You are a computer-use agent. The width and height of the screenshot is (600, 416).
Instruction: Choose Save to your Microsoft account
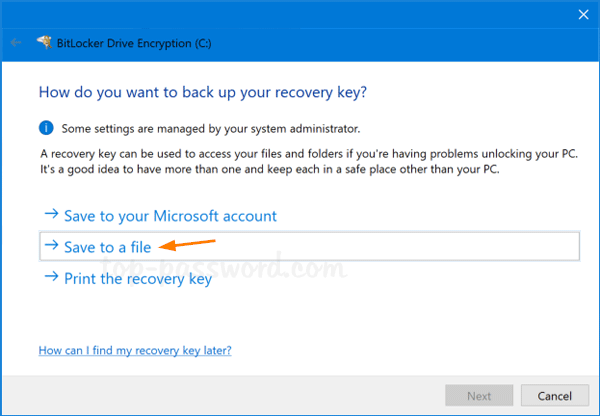(x=170, y=216)
